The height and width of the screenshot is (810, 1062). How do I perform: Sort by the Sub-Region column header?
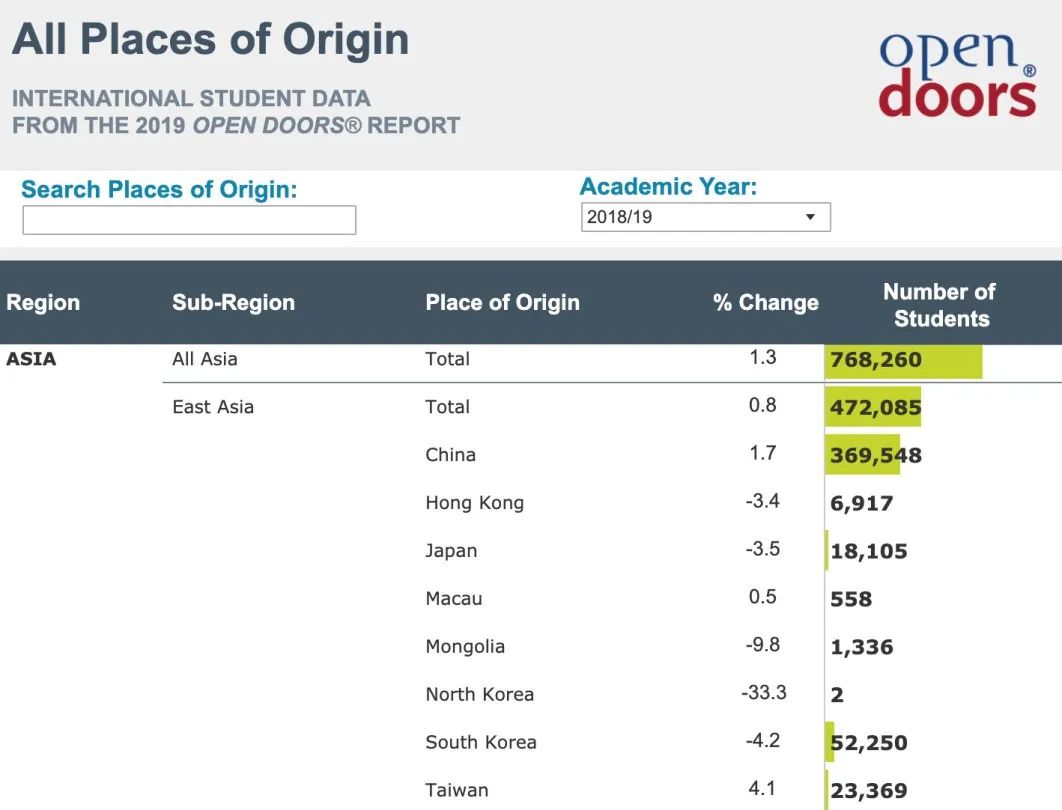point(234,302)
